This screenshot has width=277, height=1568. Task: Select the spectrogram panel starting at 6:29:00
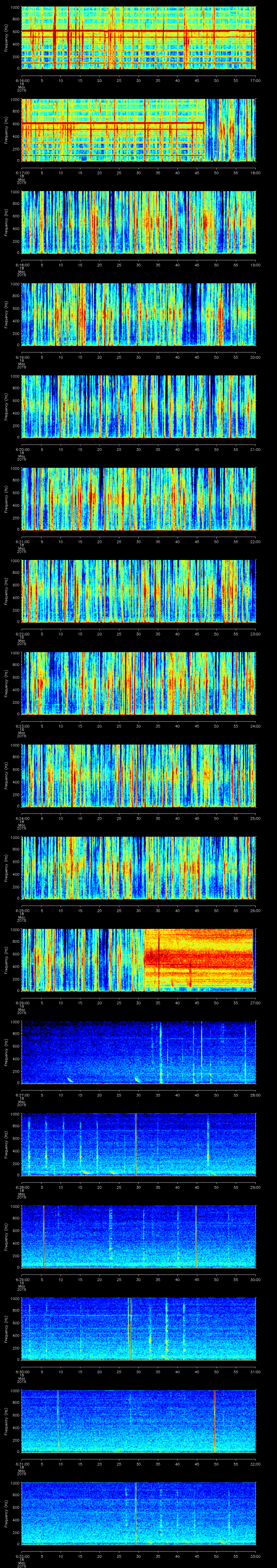pyautogui.click(x=138, y=1237)
